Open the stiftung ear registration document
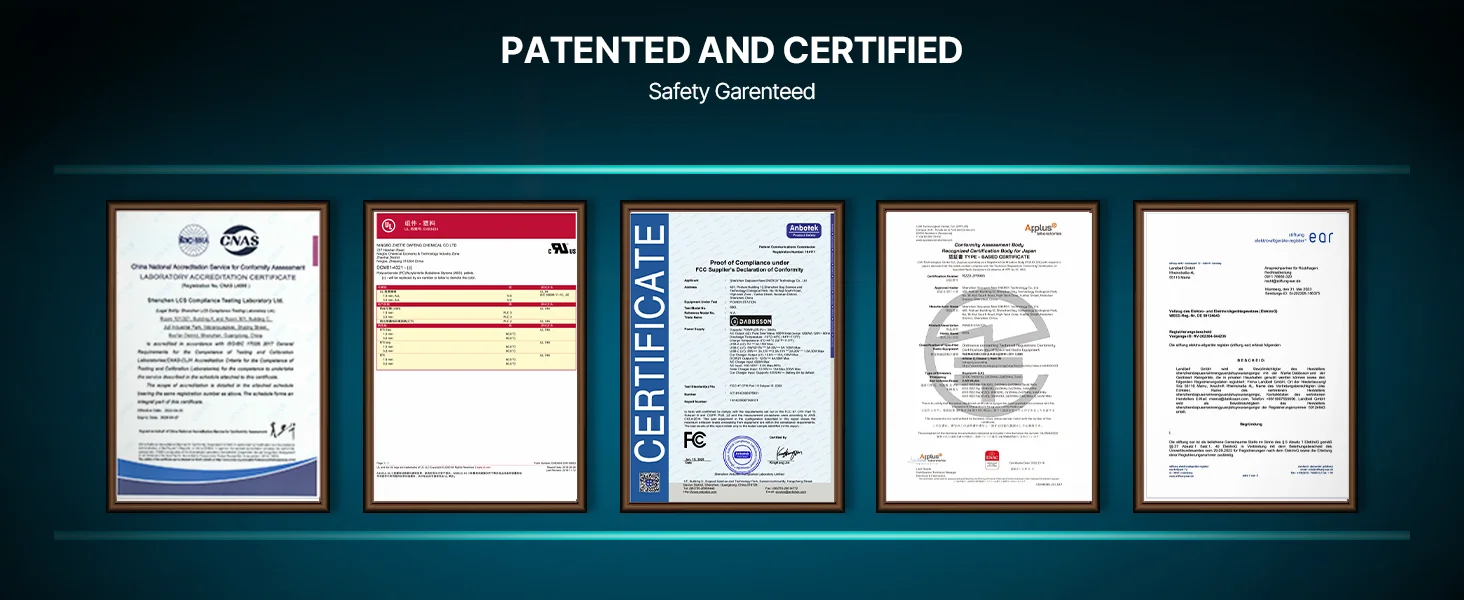The height and width of the screenshot is (600, 1464). pos(1245,356)
